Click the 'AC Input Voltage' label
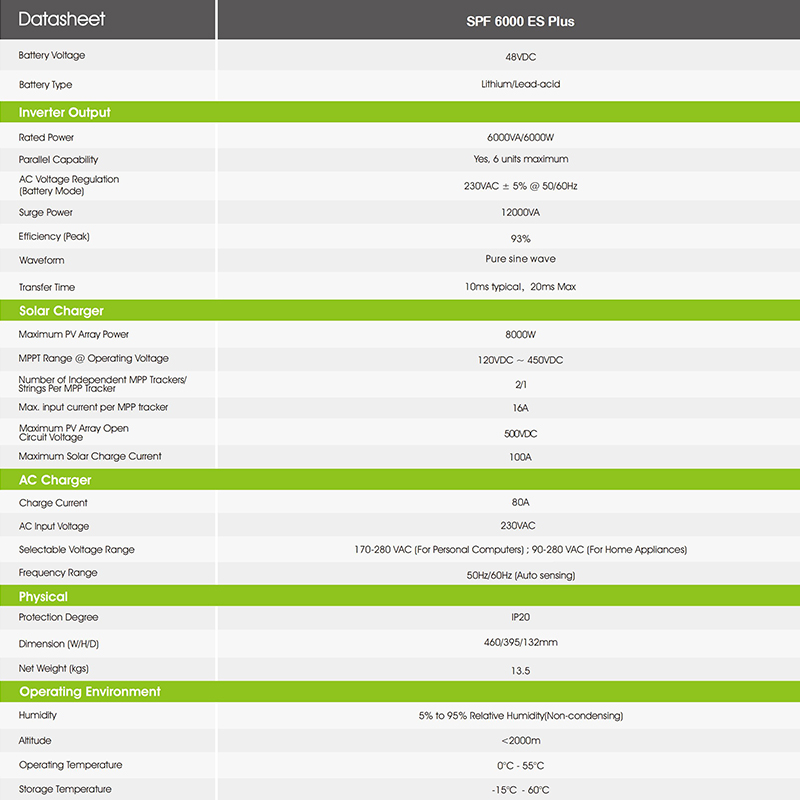Image resolution: width=800 pixels, height=800 pixels. pos(54,526)
